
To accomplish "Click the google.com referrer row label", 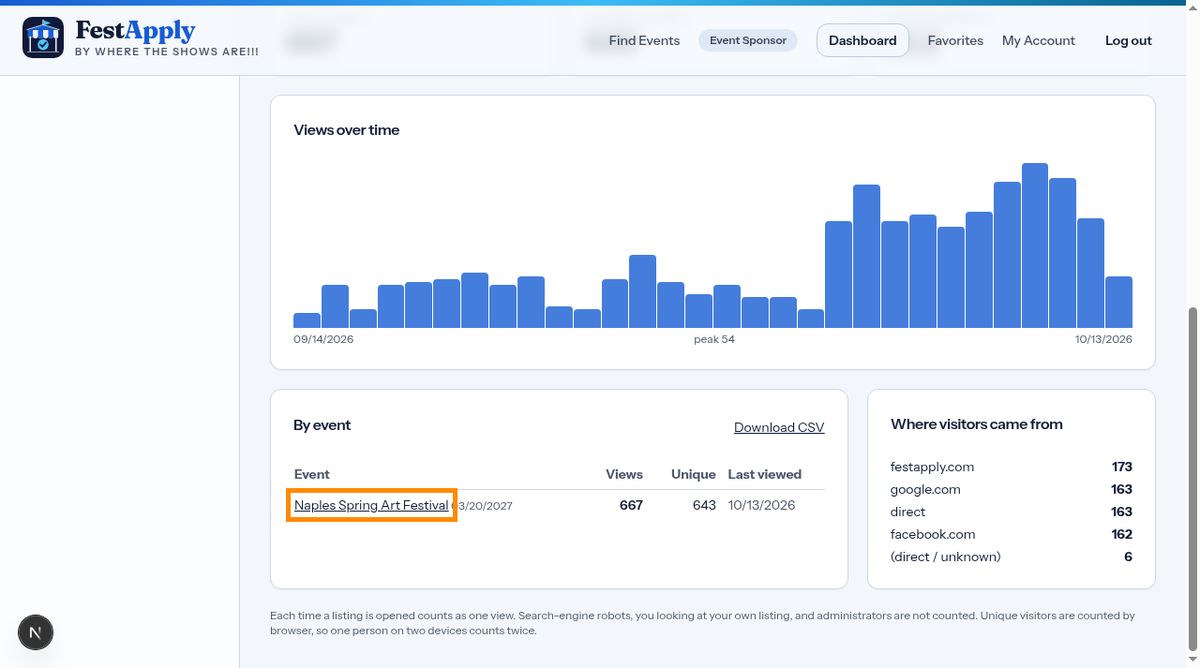I will (x=925, y=489).
